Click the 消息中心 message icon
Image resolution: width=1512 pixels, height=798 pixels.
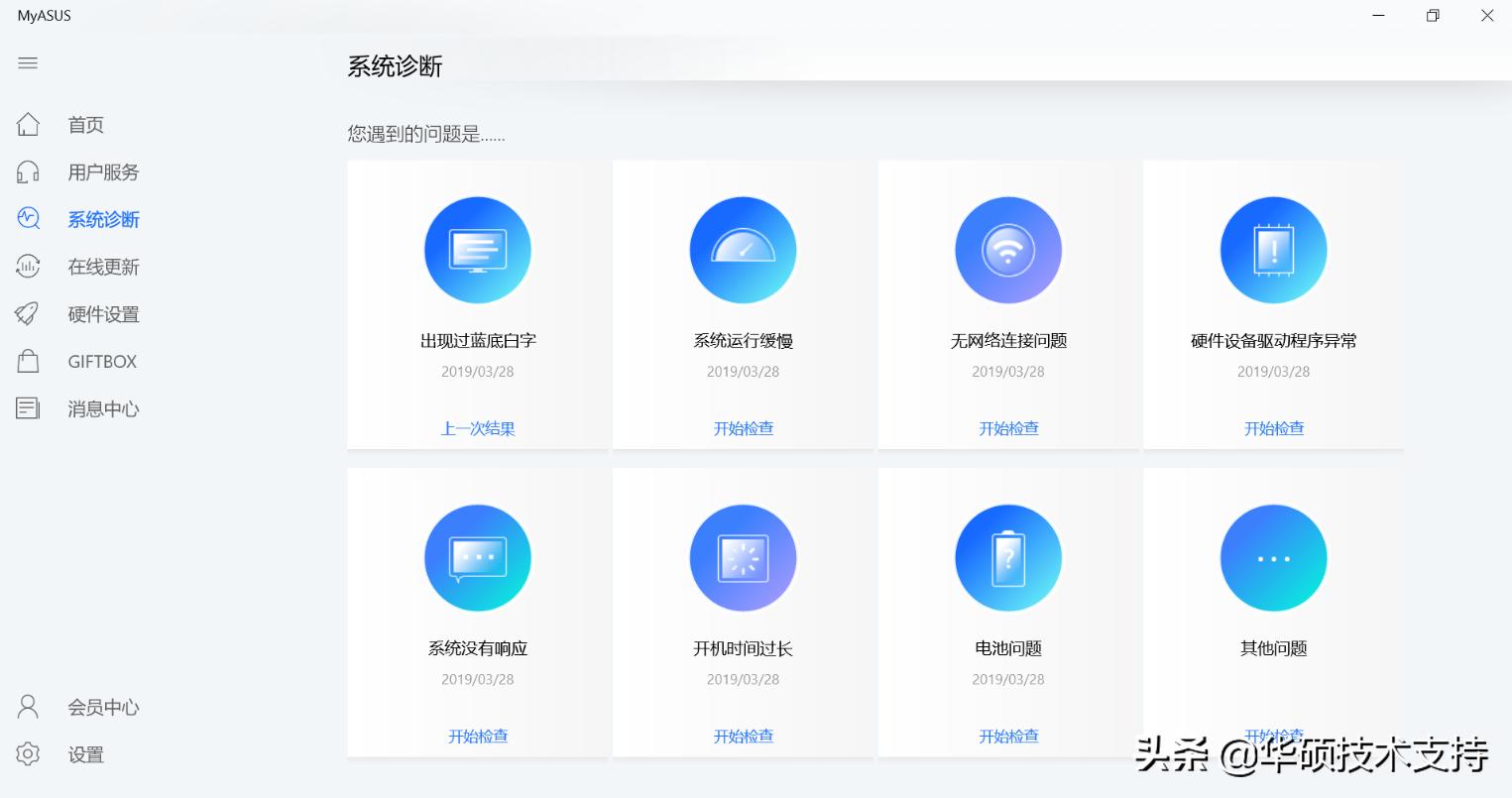click(28, 408)
